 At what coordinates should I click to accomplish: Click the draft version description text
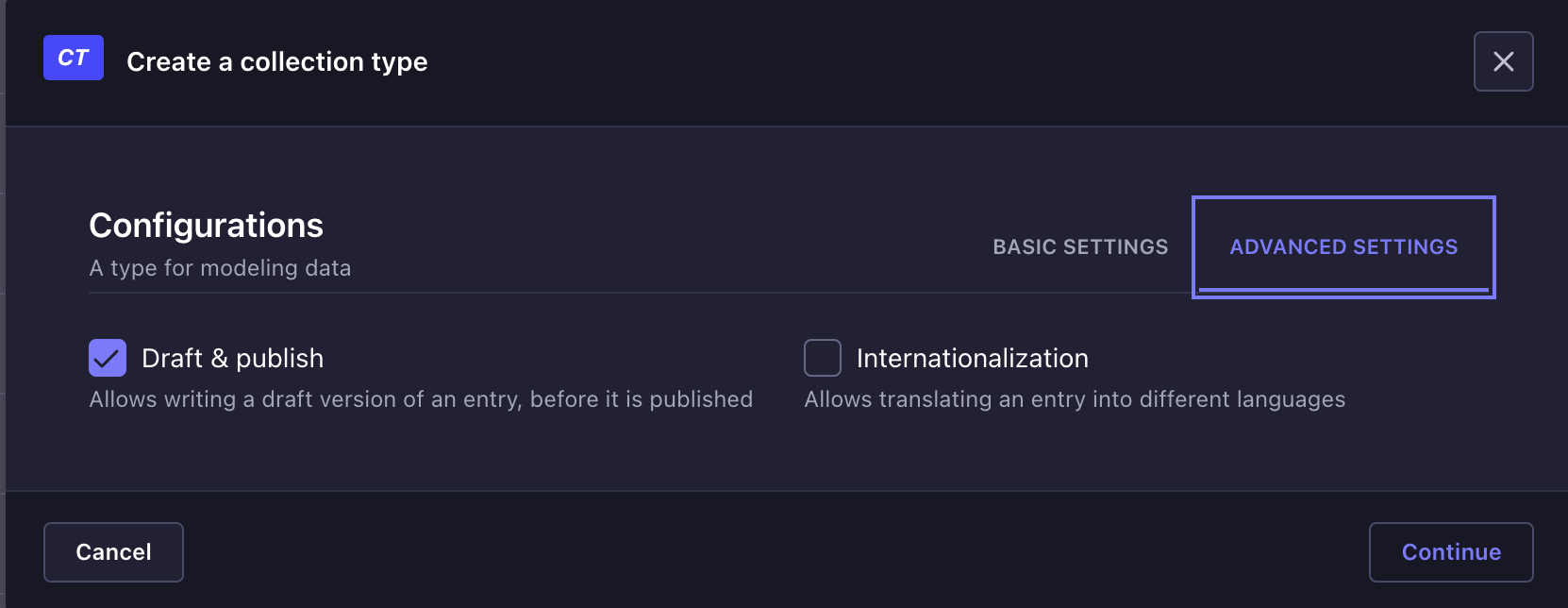tap(421, 399)
